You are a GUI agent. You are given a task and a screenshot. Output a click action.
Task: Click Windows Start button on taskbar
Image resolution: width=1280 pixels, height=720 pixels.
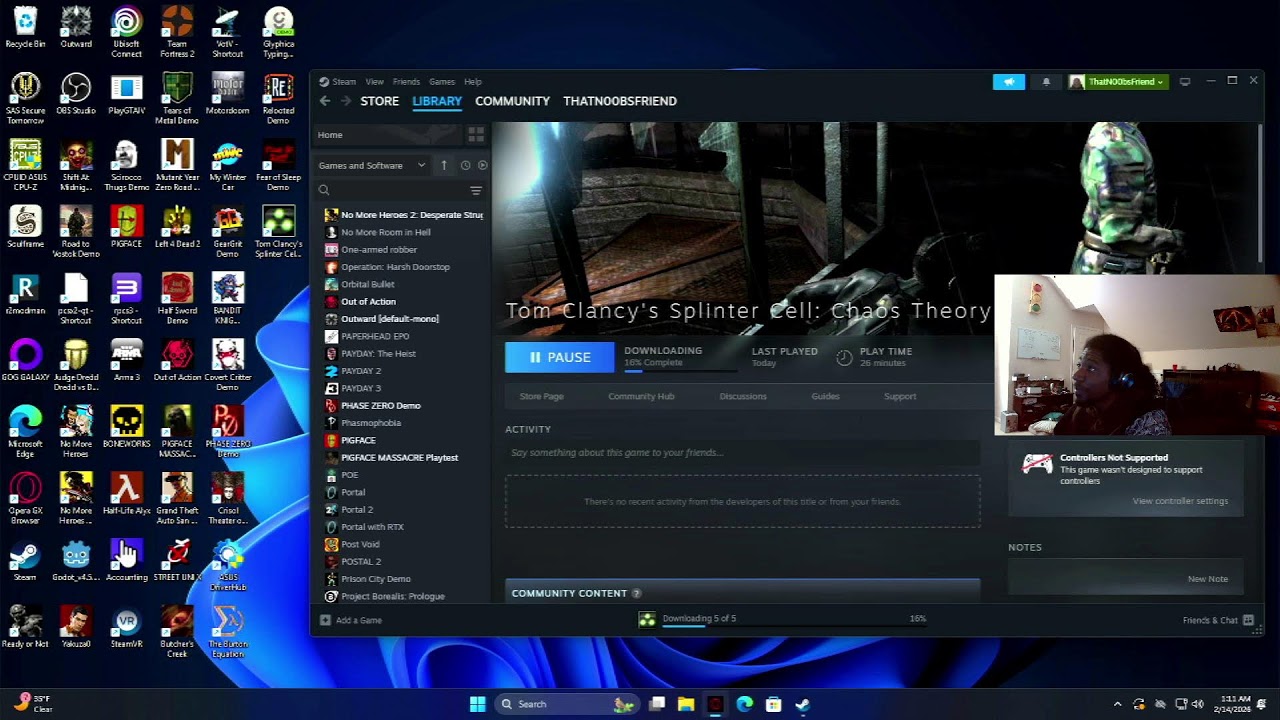(x=477, y=704)
